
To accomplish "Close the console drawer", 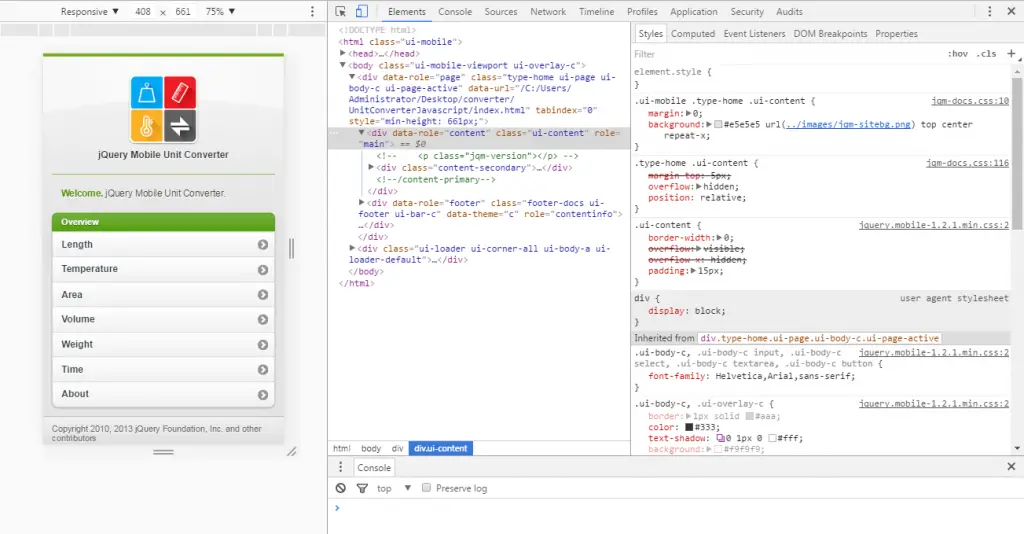I will point(1011,467).
